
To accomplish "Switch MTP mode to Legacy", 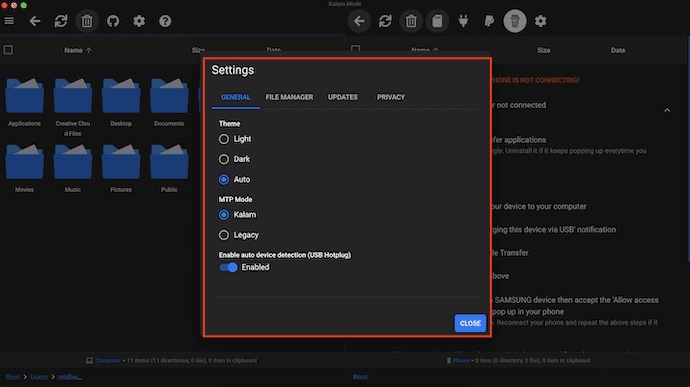I will click(224, 235).
